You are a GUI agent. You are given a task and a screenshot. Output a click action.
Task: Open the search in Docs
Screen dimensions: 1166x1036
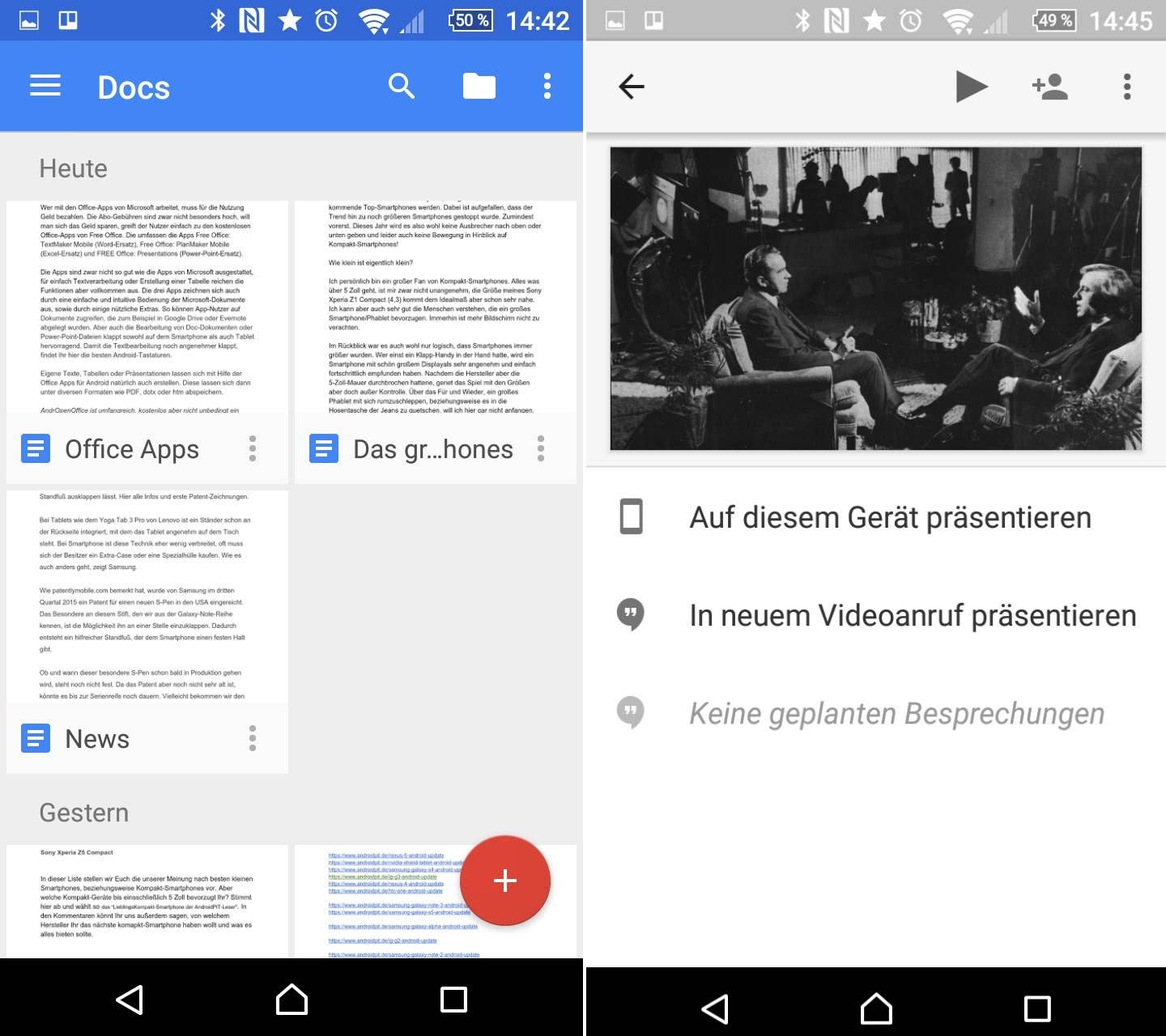point(402,86)
